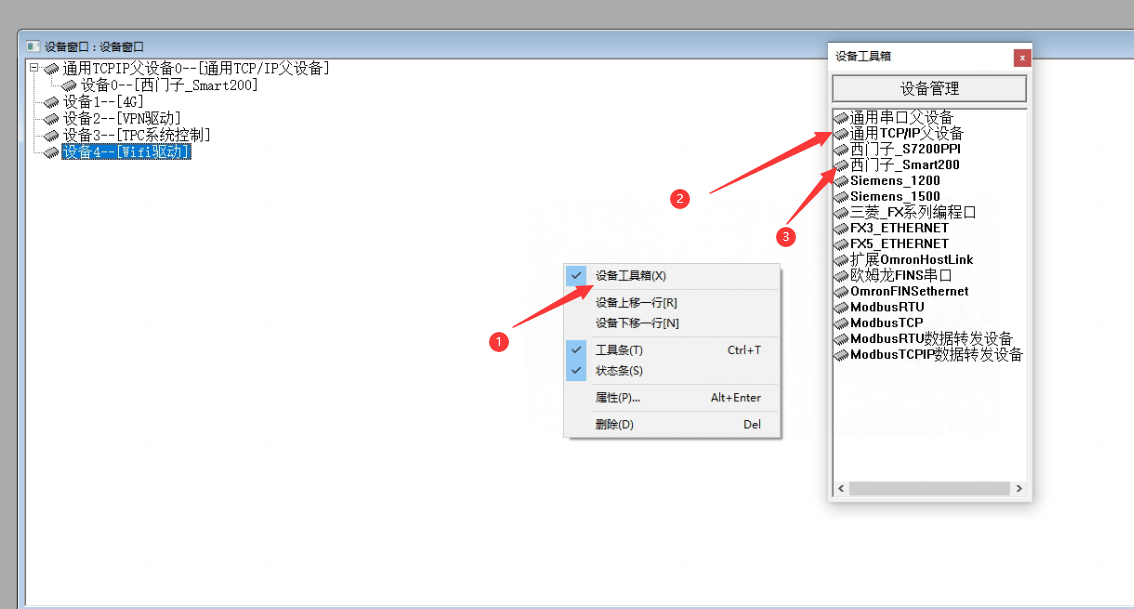
Task: Select 通用串口父设备 text in toolbox list
Action: (901, 117)
